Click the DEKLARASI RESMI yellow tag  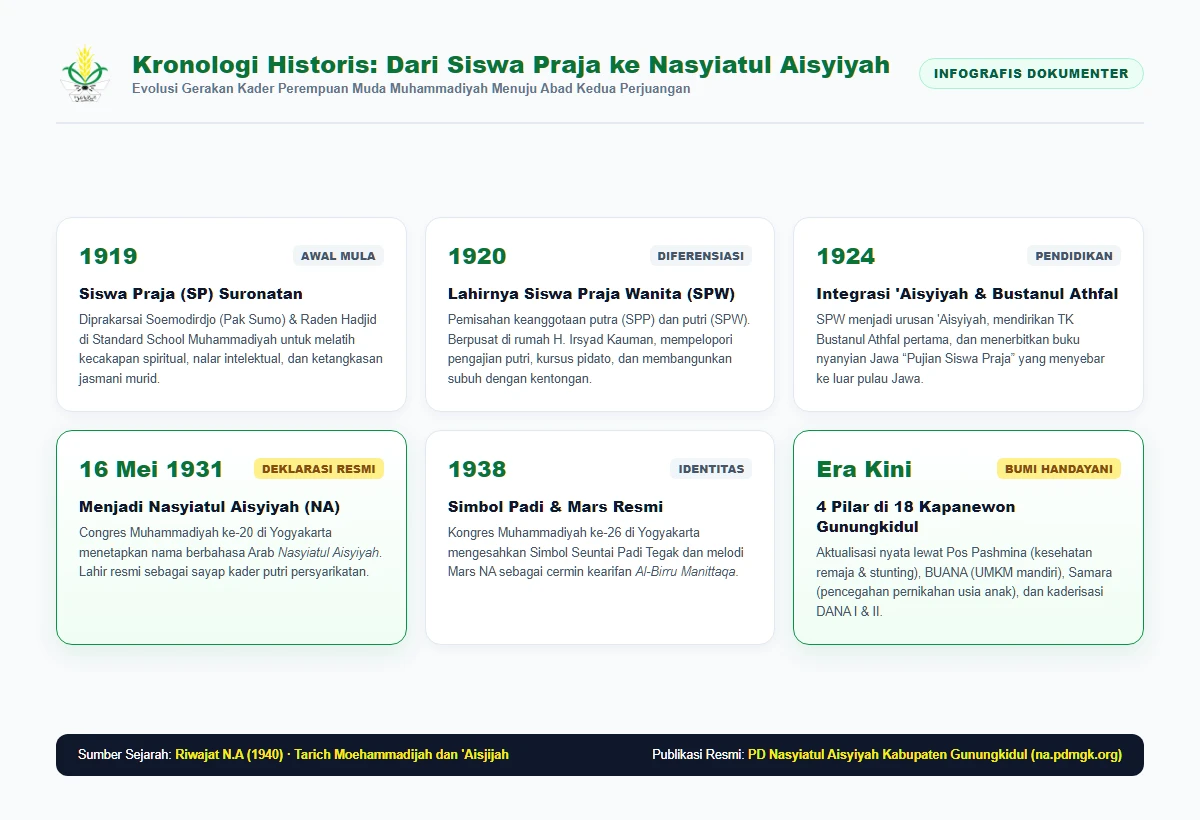click(x=319, y=469)
